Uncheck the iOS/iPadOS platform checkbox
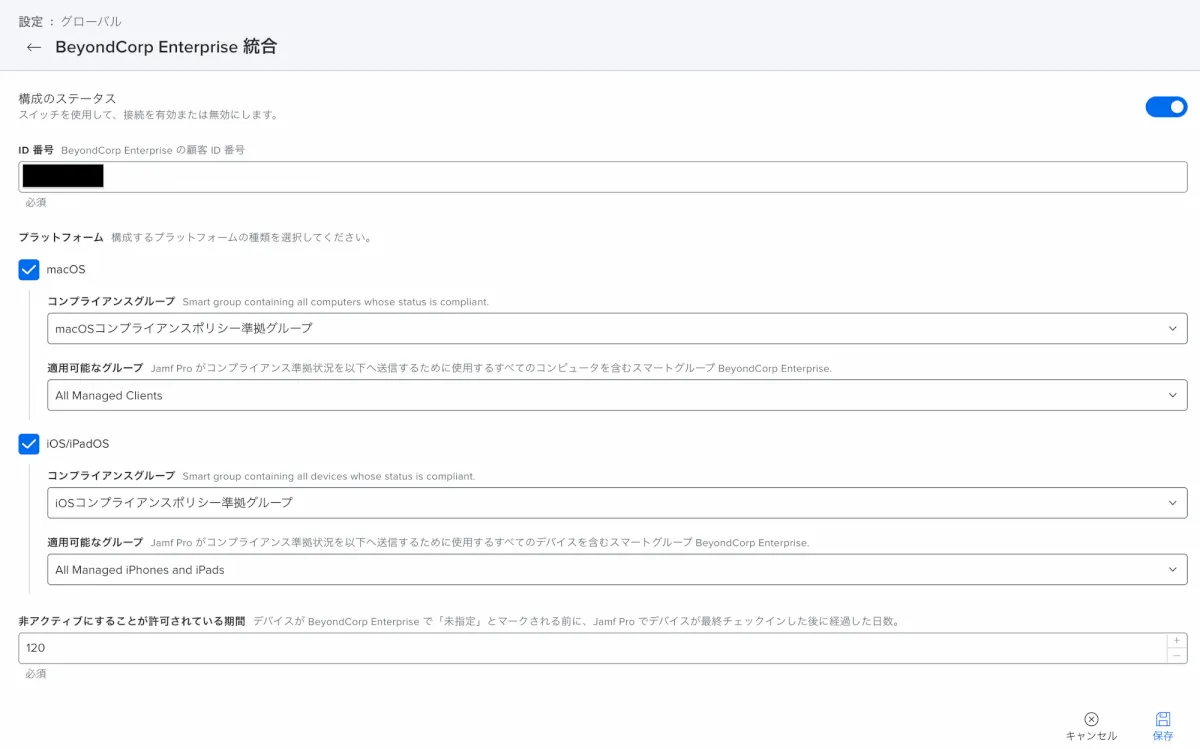 [x=29, y=444]
